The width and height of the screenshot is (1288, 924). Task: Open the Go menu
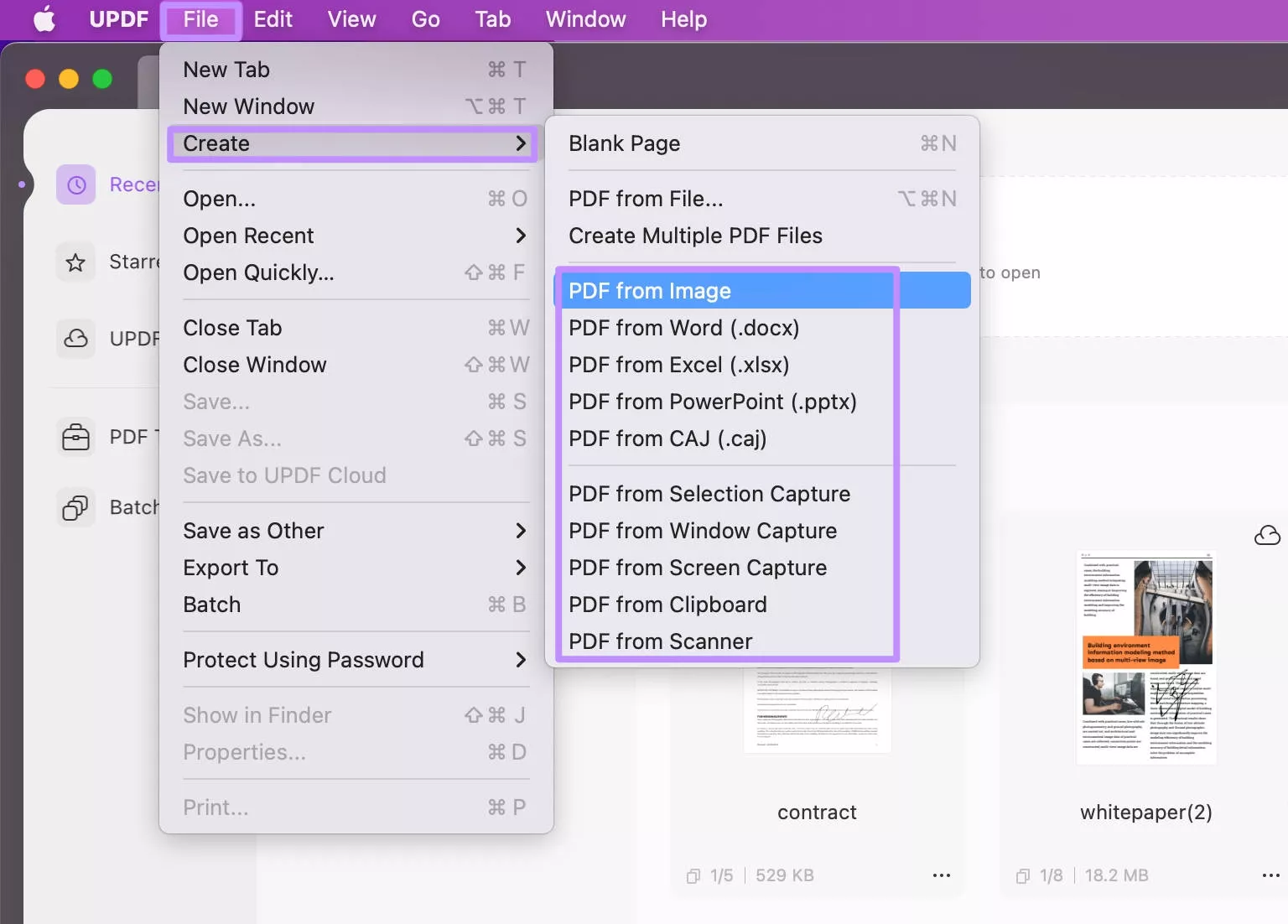(425, 19)
